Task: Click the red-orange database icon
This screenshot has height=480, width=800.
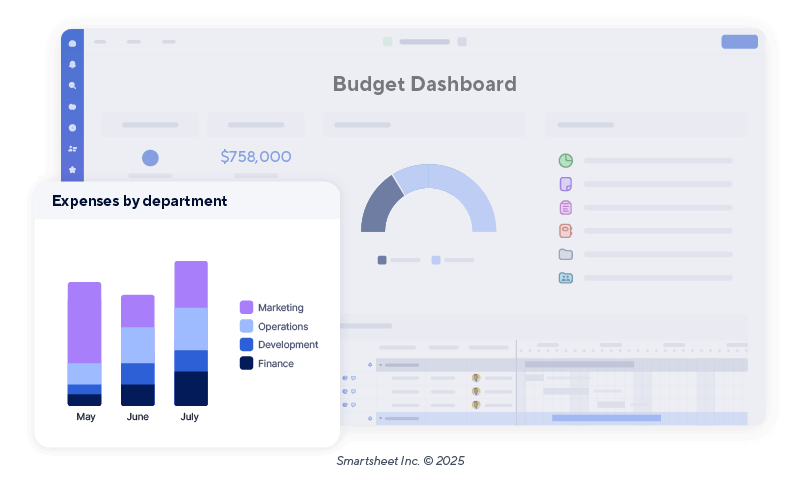Action: (565, 231)
